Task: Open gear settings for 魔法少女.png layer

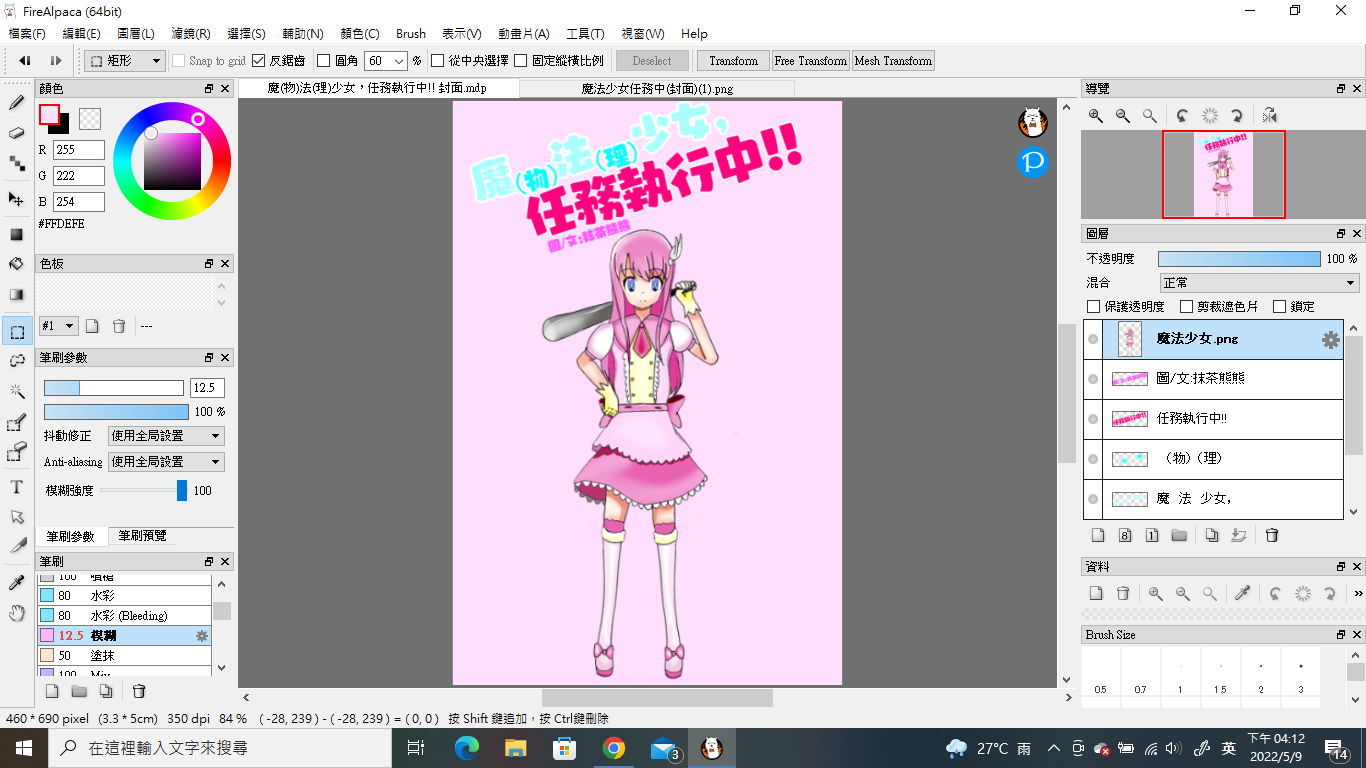Action: pyautogui.click(x=1330, y=339)
